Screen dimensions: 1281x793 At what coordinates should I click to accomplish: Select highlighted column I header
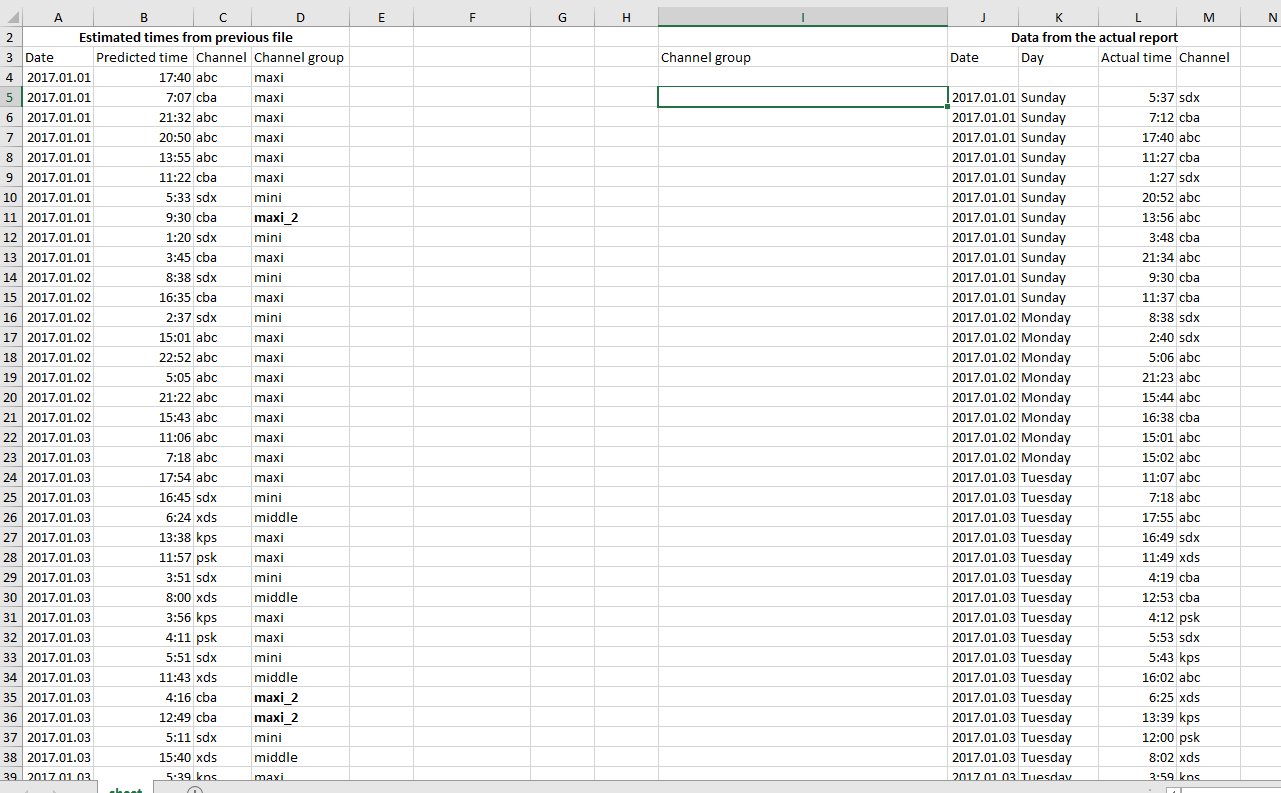(803, 17)
